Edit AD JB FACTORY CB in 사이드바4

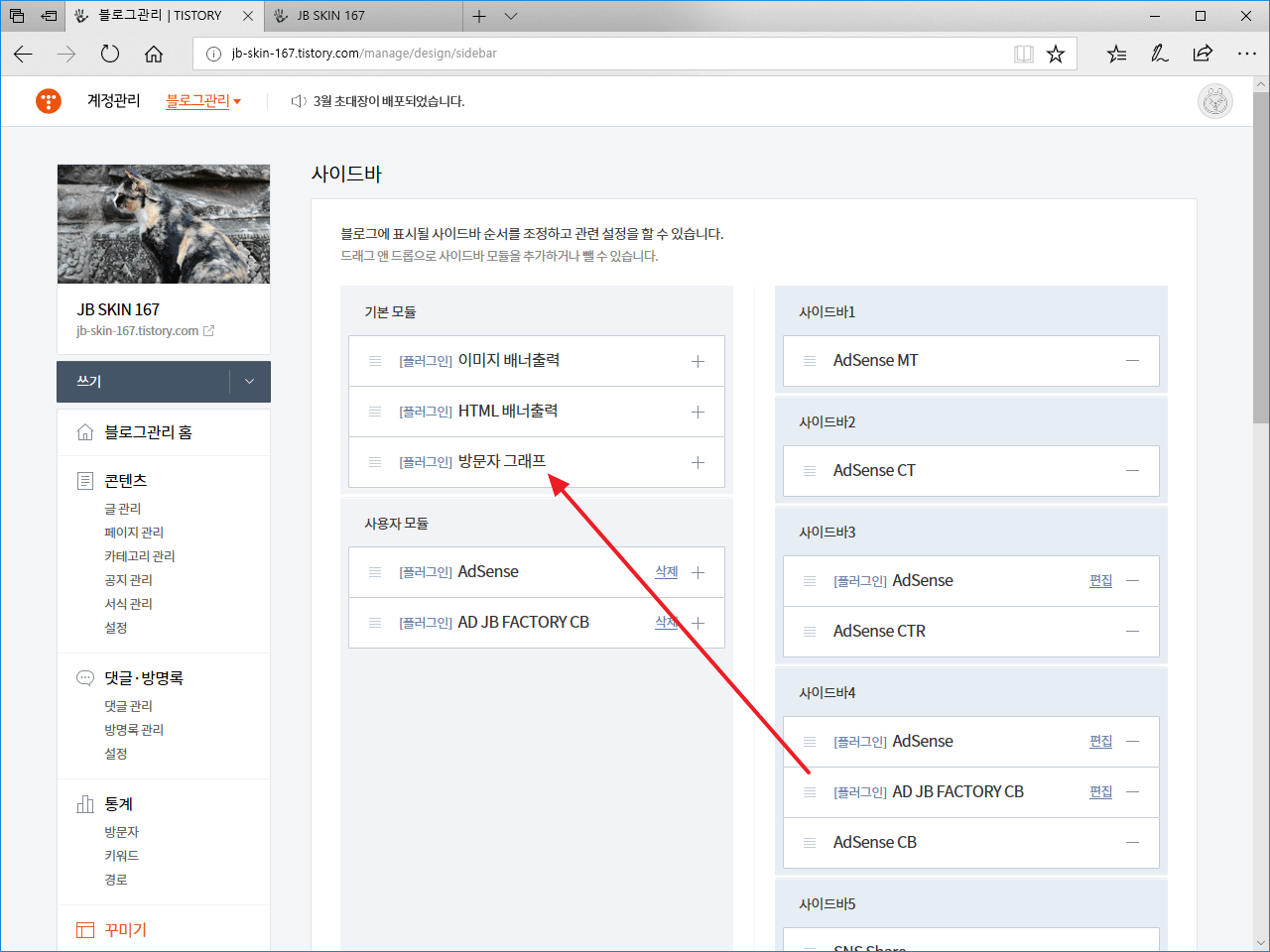[1101, 792]
